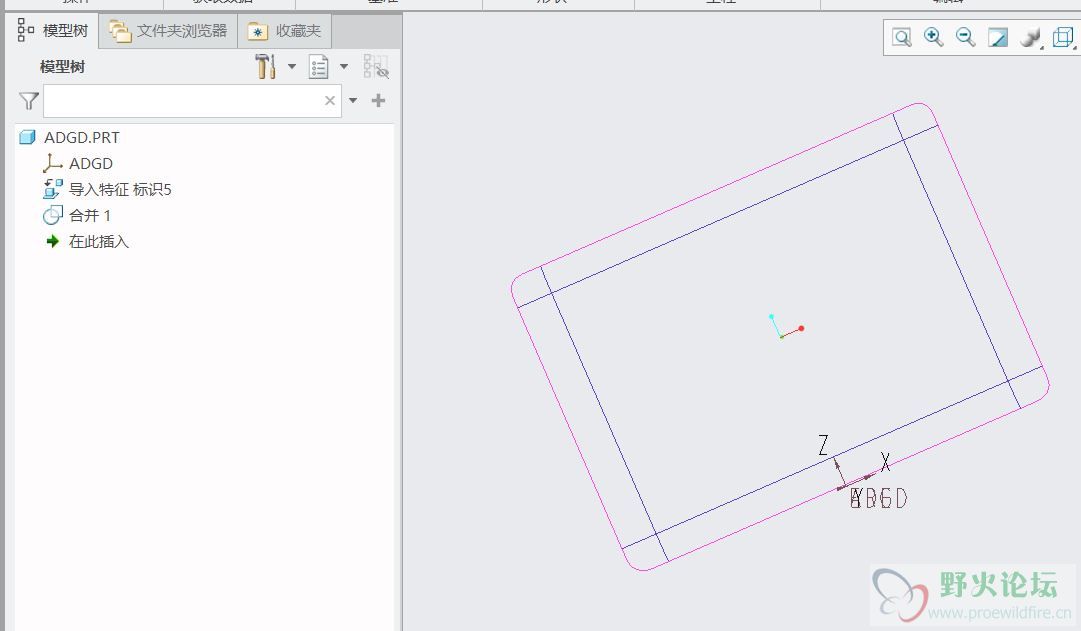
Task: Select ADGD.PRT root in model tree
Action: pyautogui.click(x=81, y=137)
